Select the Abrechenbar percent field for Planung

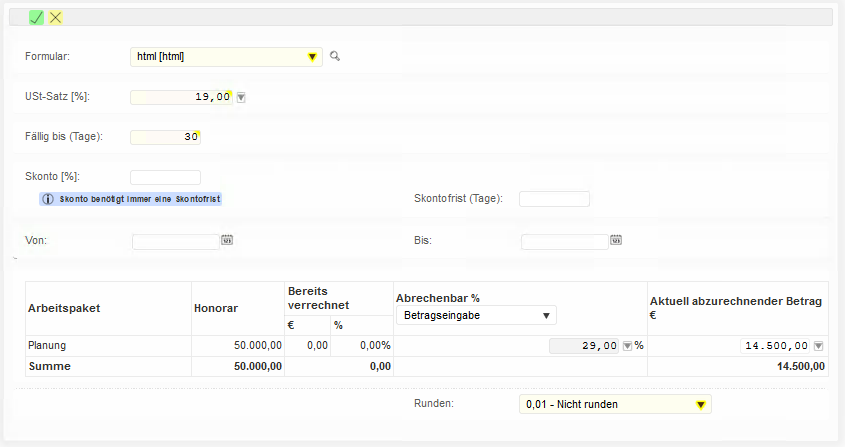(584, 346)
